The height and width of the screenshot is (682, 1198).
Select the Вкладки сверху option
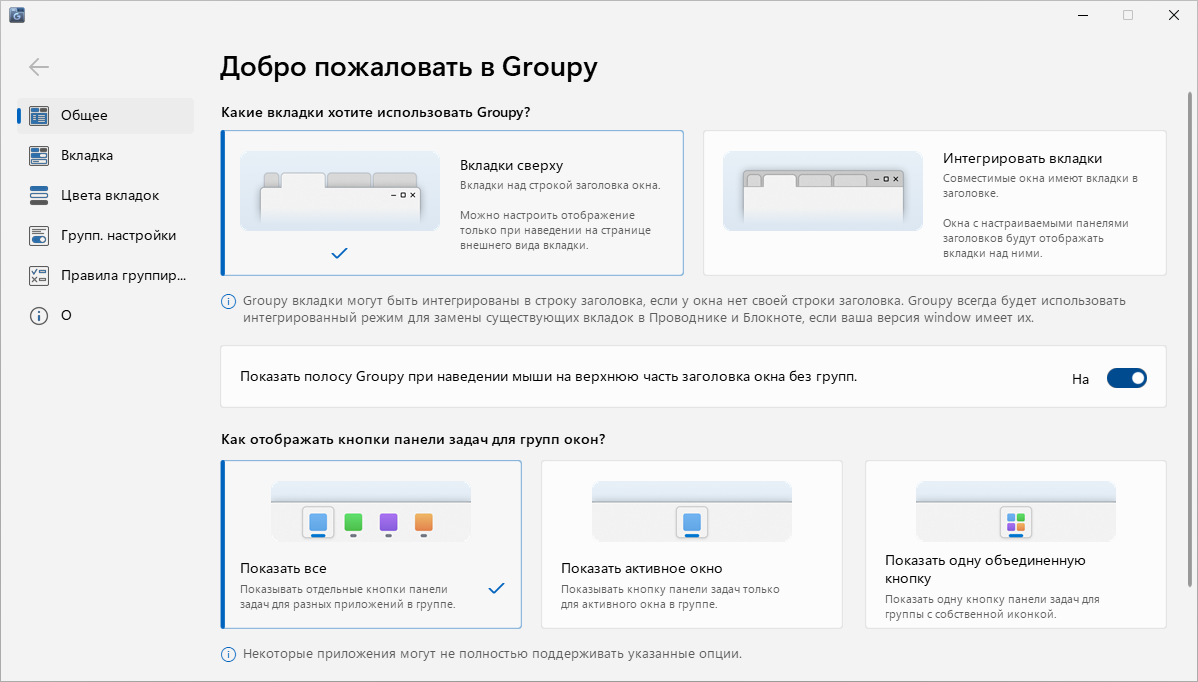[x=452, y=202]
